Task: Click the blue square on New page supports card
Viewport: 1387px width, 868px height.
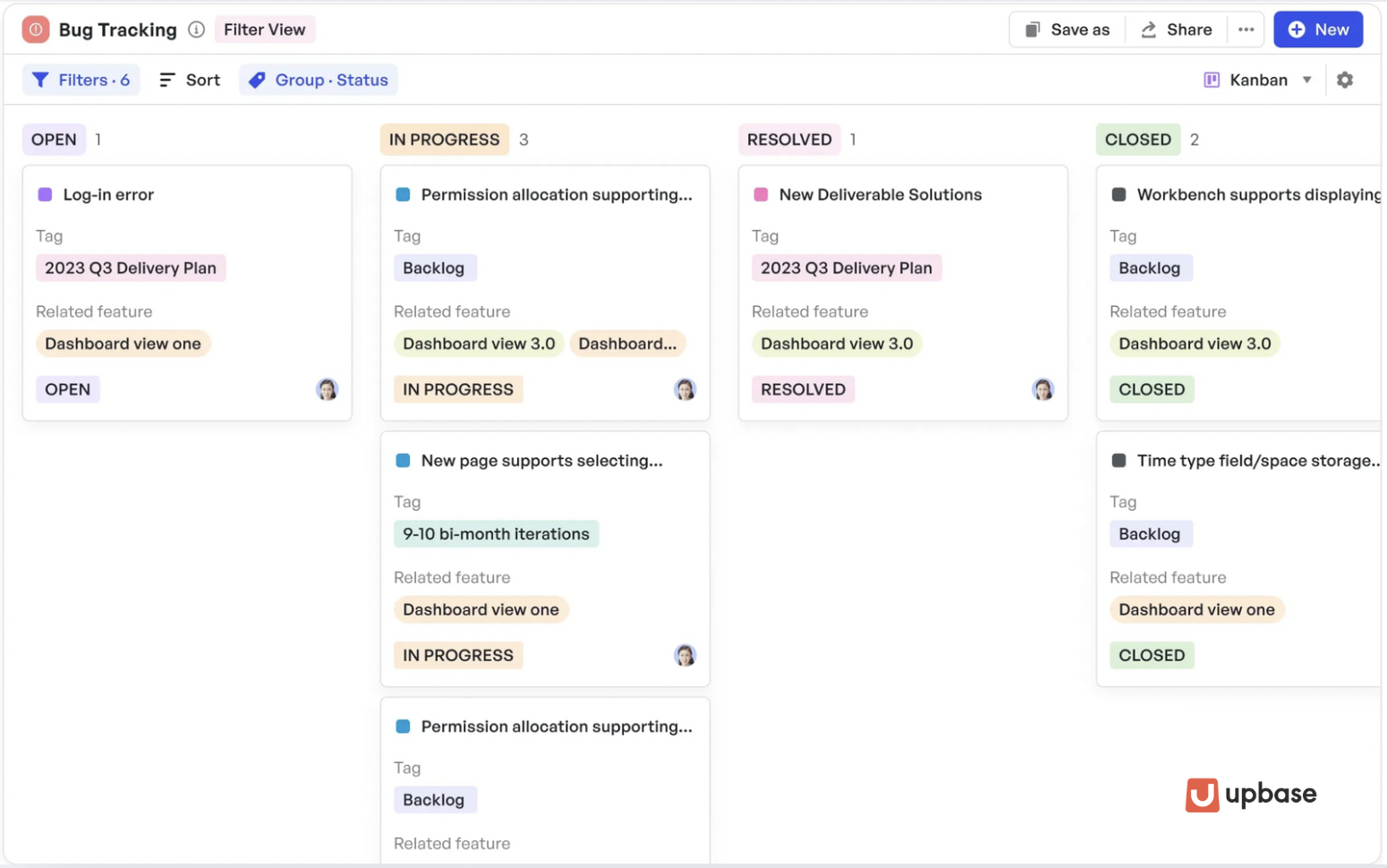Action: tap(403, 460)
